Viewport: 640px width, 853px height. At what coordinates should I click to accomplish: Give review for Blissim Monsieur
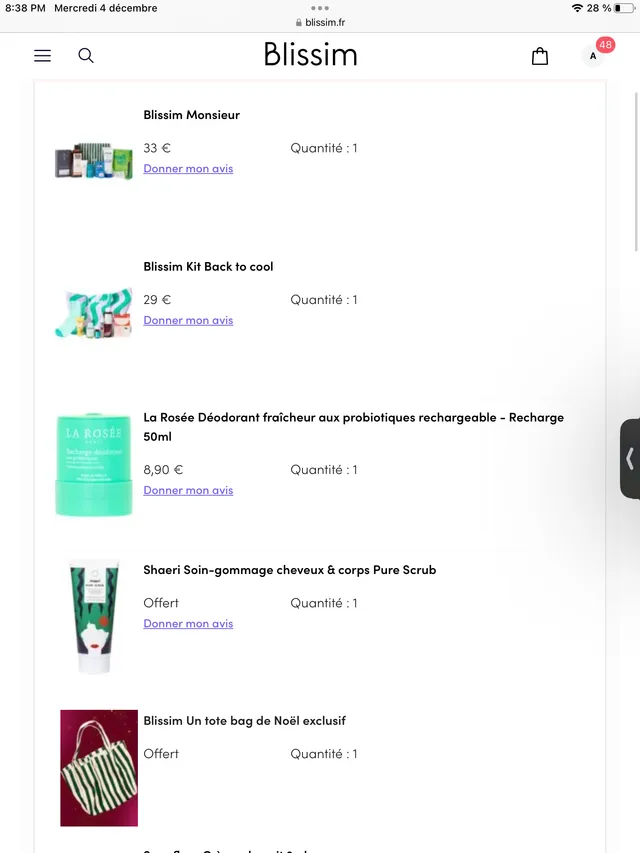tap(188, 169)
